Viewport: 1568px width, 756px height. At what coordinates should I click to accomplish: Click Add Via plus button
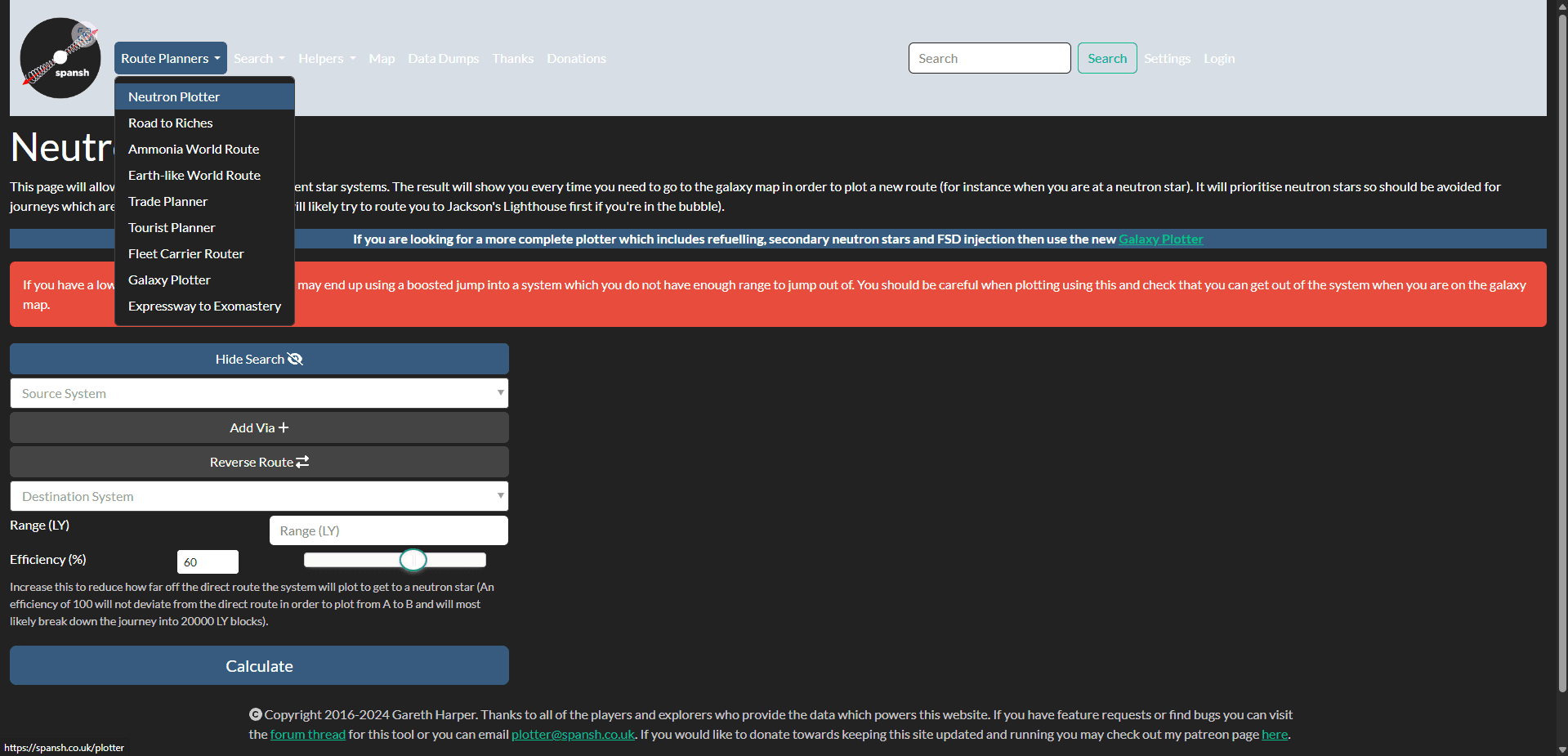(259, 427)
